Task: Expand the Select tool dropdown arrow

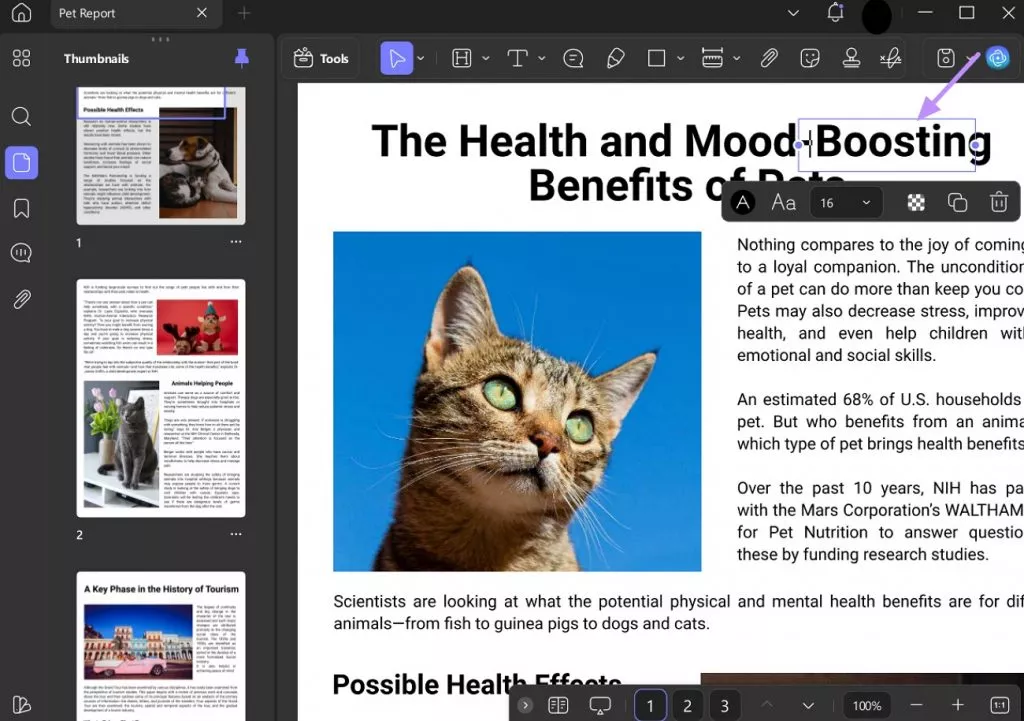Action: pos(421,58)
